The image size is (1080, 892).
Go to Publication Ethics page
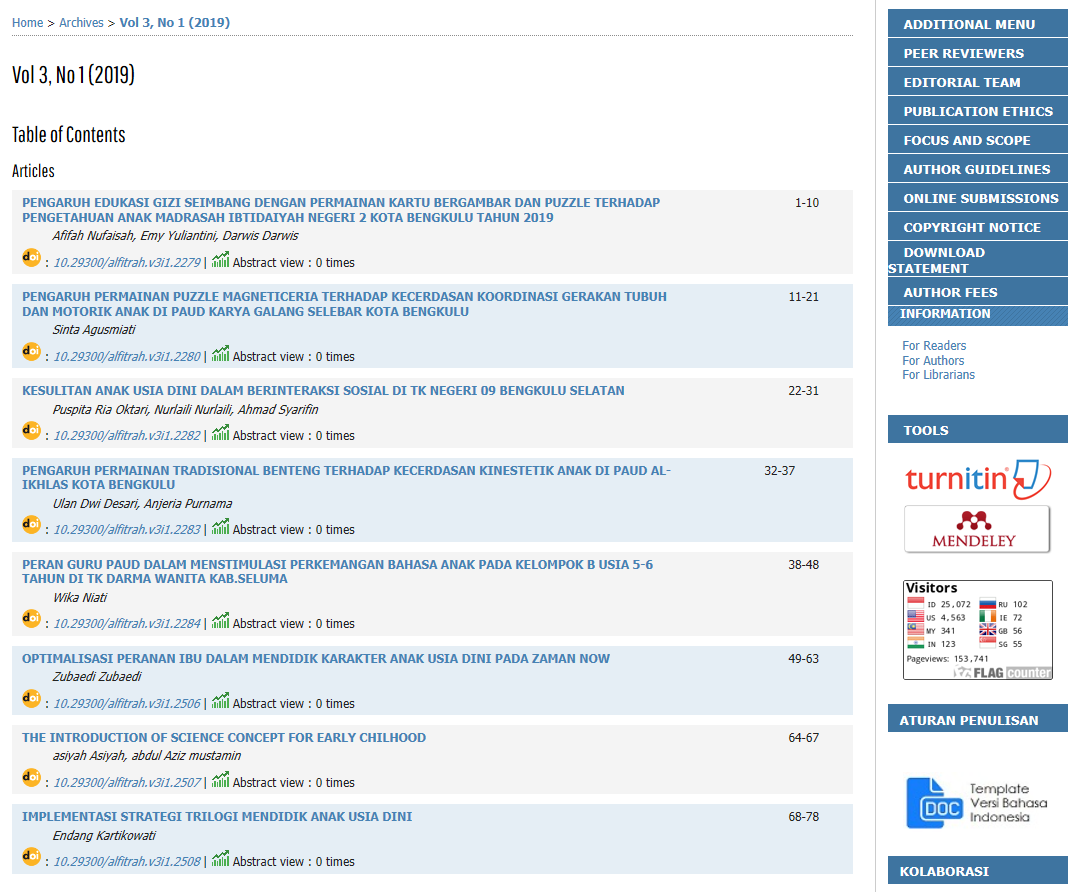click(x=977, y=111)
